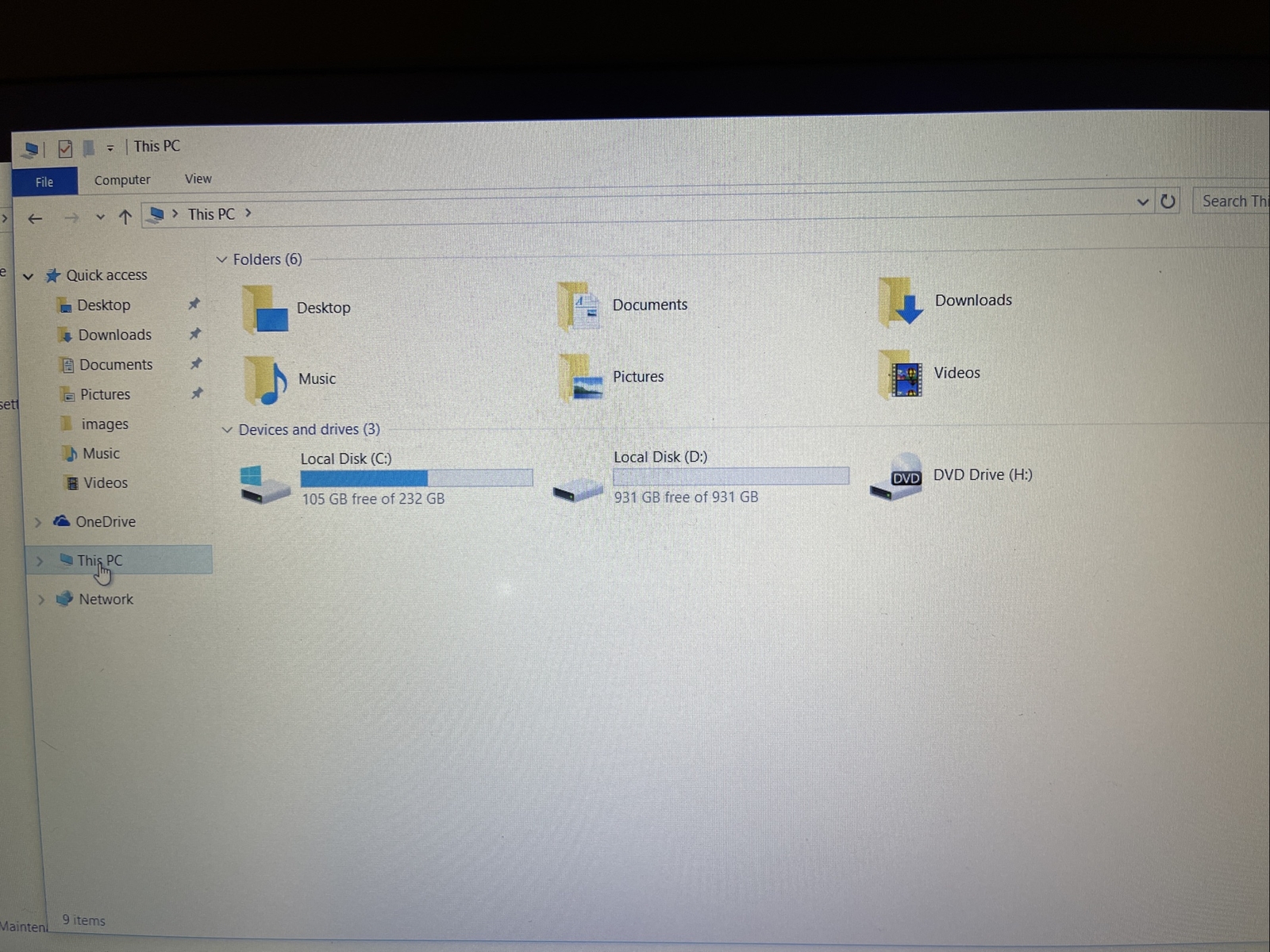Click the Properties checkmark icon in title bar
The height and width of the screenshot is (952, 1270).
[x=65, y=148]
